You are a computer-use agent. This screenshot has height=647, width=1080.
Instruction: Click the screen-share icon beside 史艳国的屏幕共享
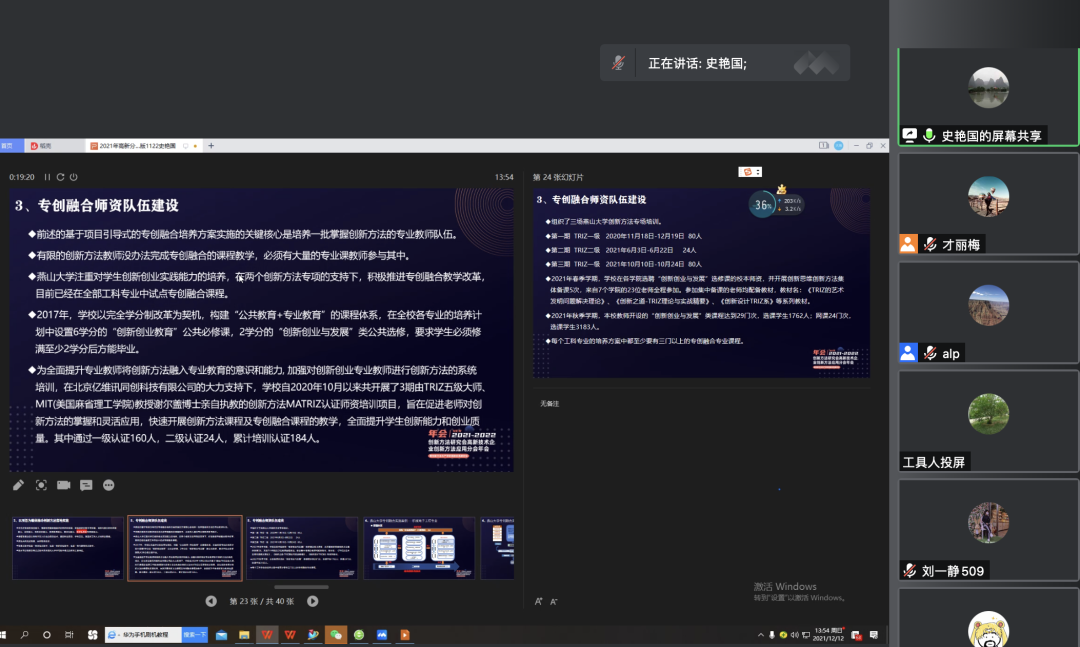[909, 134]
